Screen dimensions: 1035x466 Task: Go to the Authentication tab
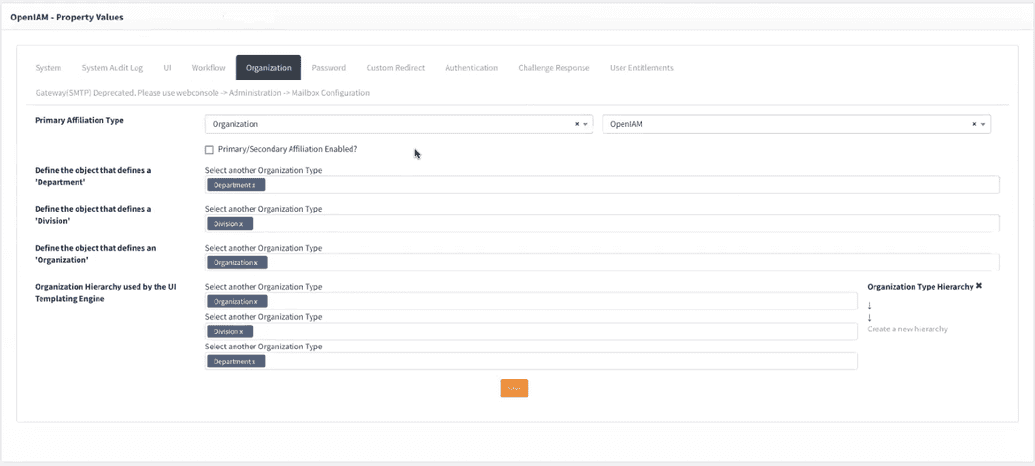click(x=471, y=68)
